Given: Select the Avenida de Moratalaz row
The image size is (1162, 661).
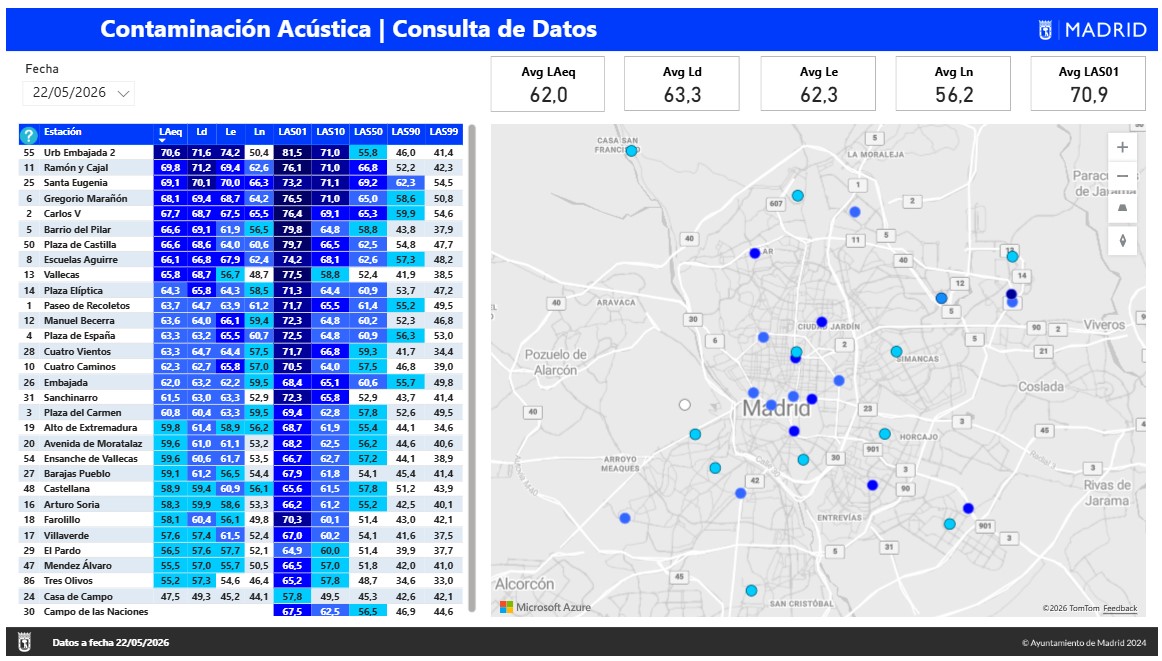Looking at the screenshot, I should pos(241,443).
